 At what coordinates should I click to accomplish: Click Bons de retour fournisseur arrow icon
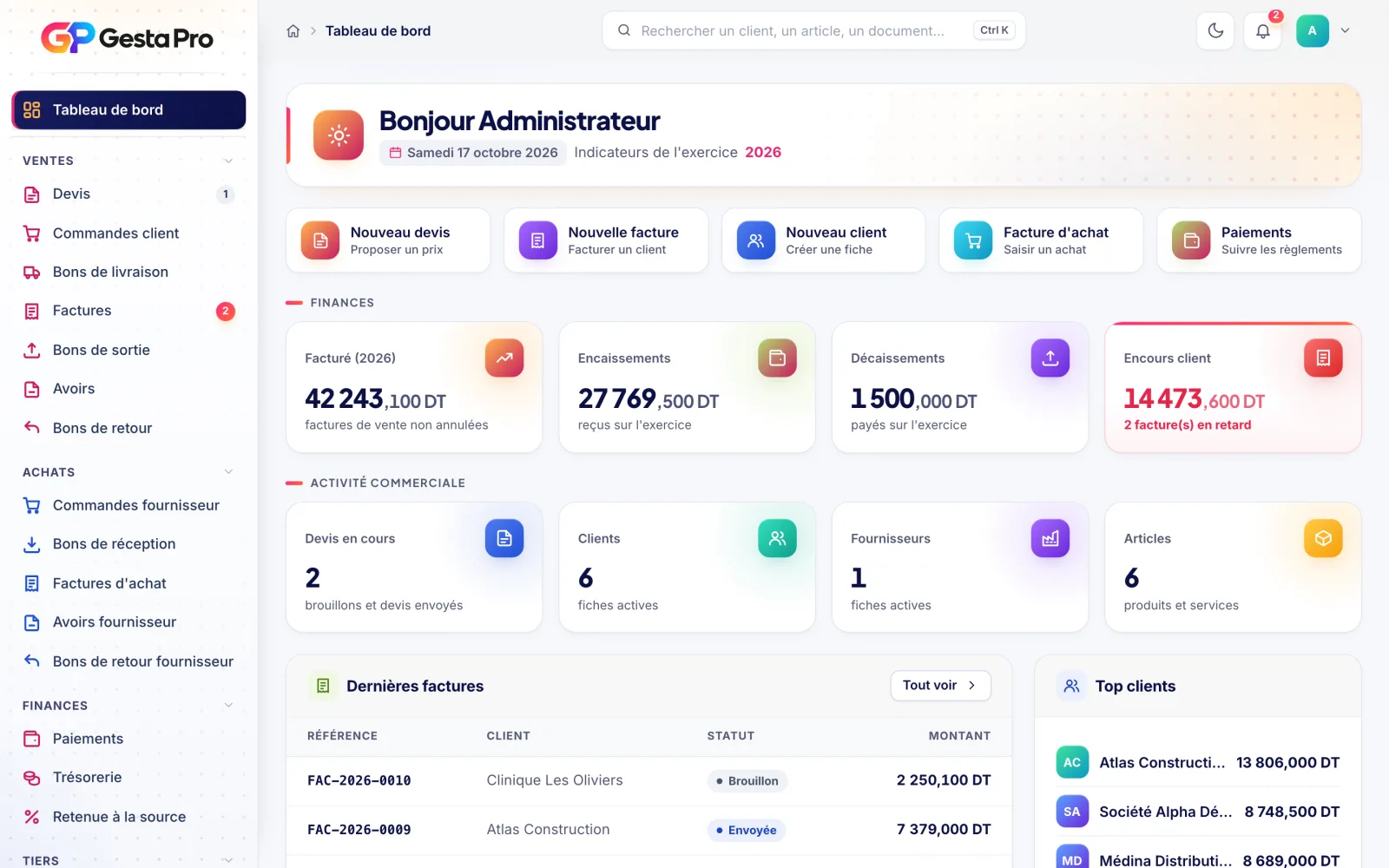coord(32,661)
